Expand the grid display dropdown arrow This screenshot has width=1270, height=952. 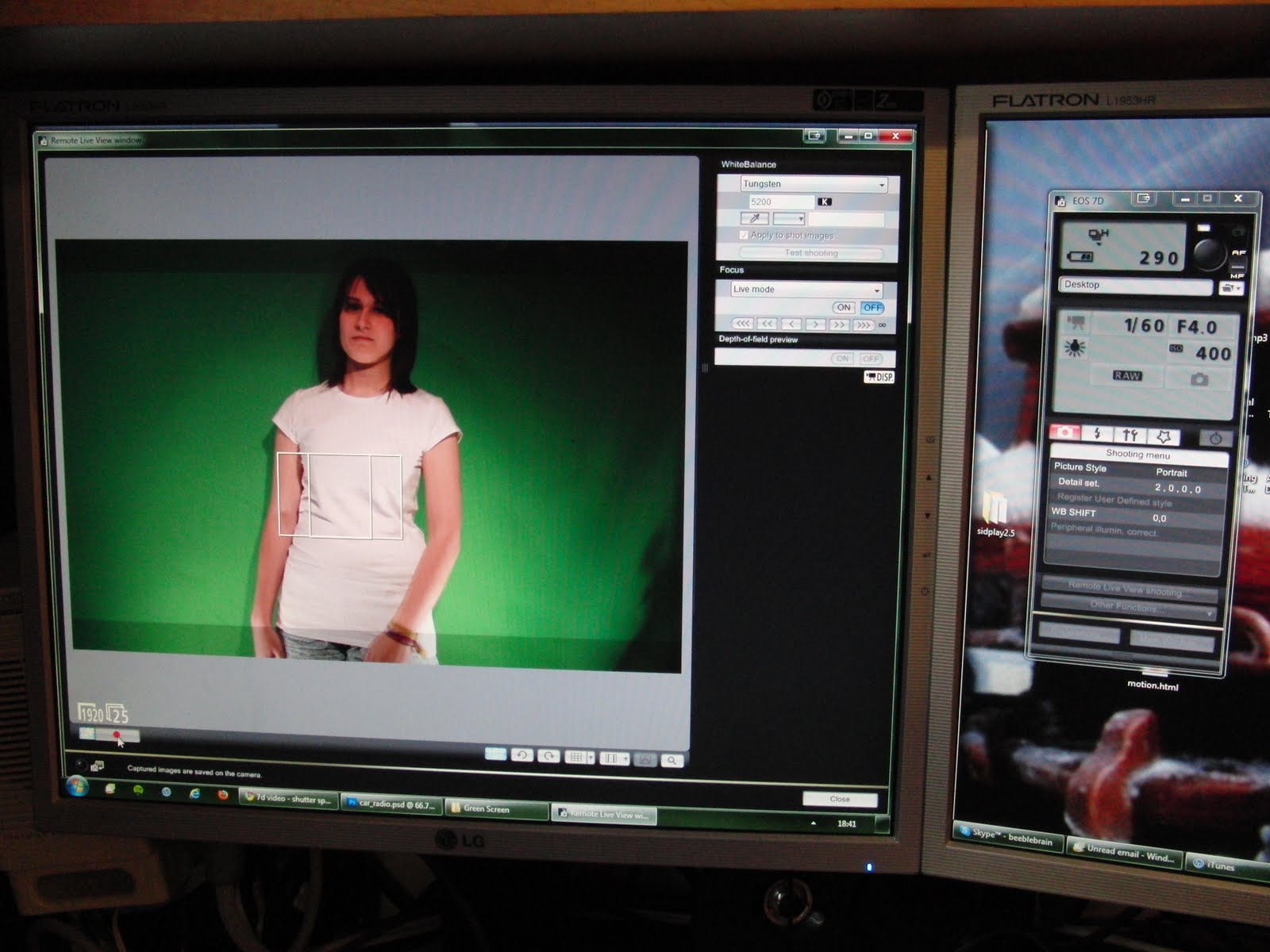(591, 758)
